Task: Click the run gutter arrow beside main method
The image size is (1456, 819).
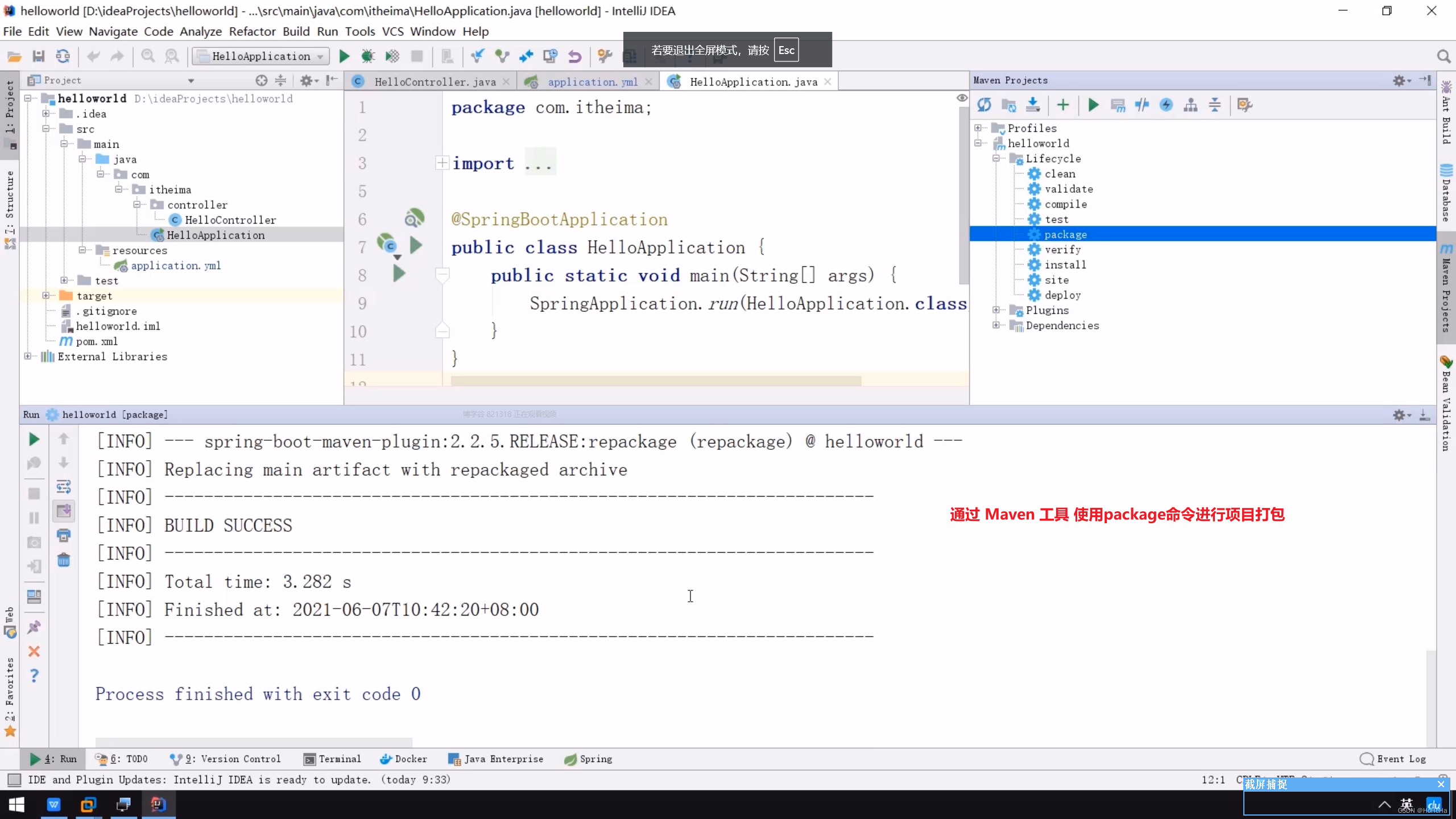Action: pos(399,274)
